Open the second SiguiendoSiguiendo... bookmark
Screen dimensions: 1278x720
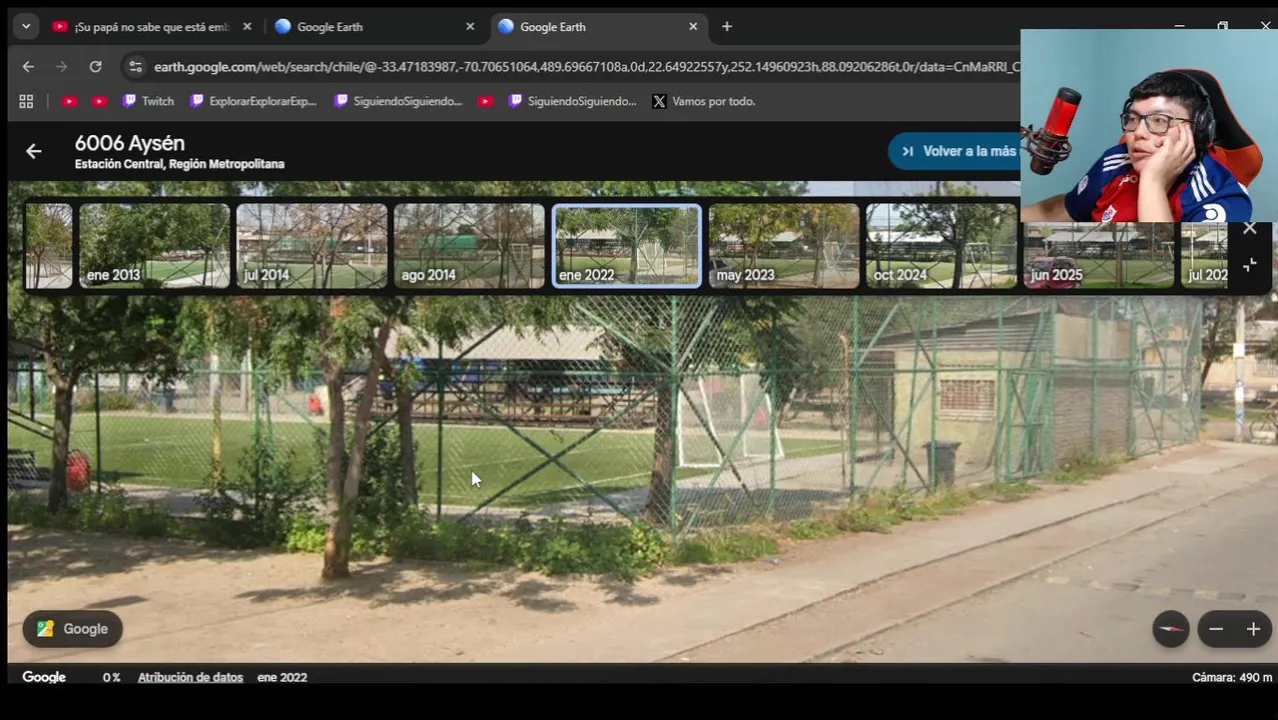[572, 101]
